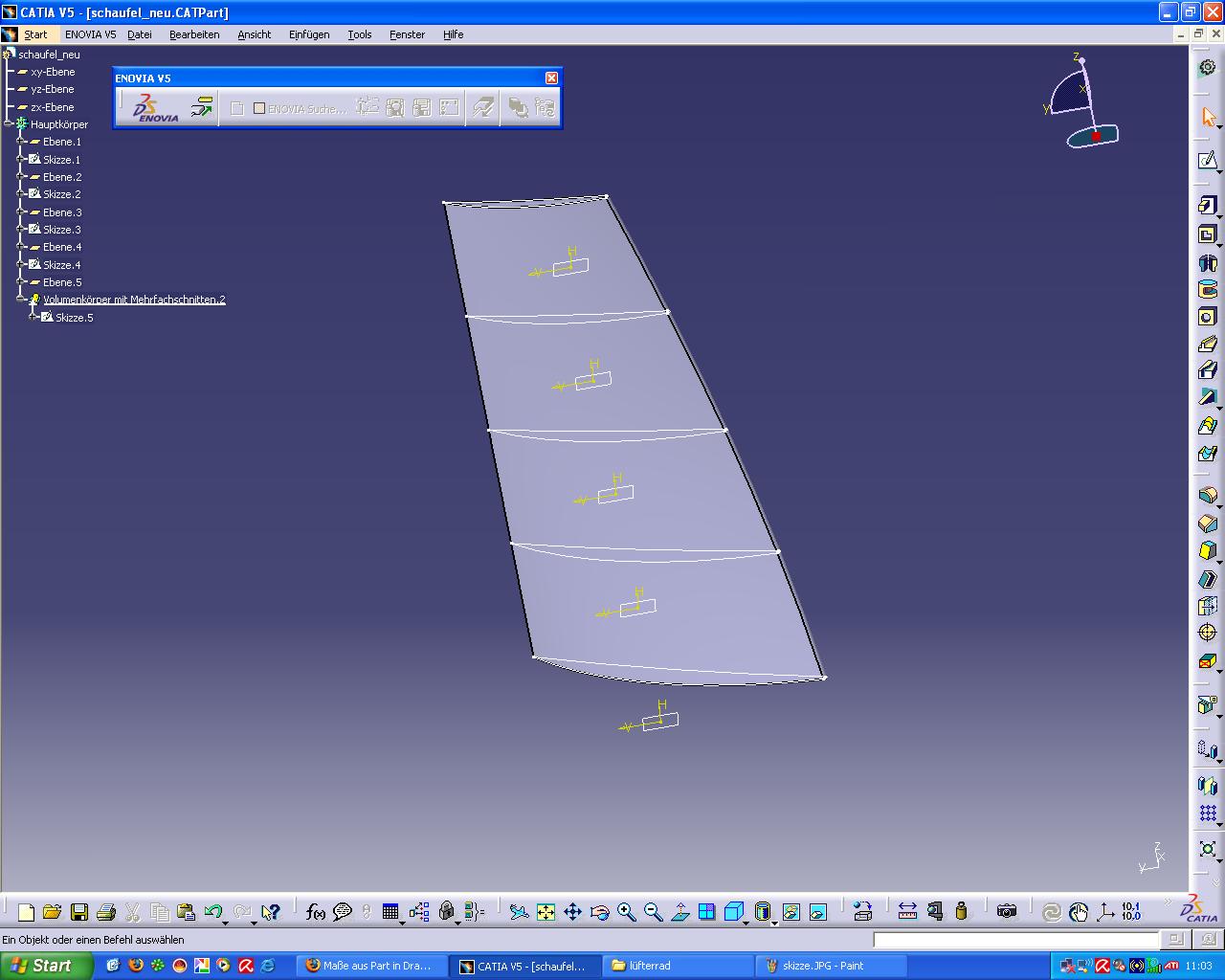Open the Measure Between tool

click(907, 912)
